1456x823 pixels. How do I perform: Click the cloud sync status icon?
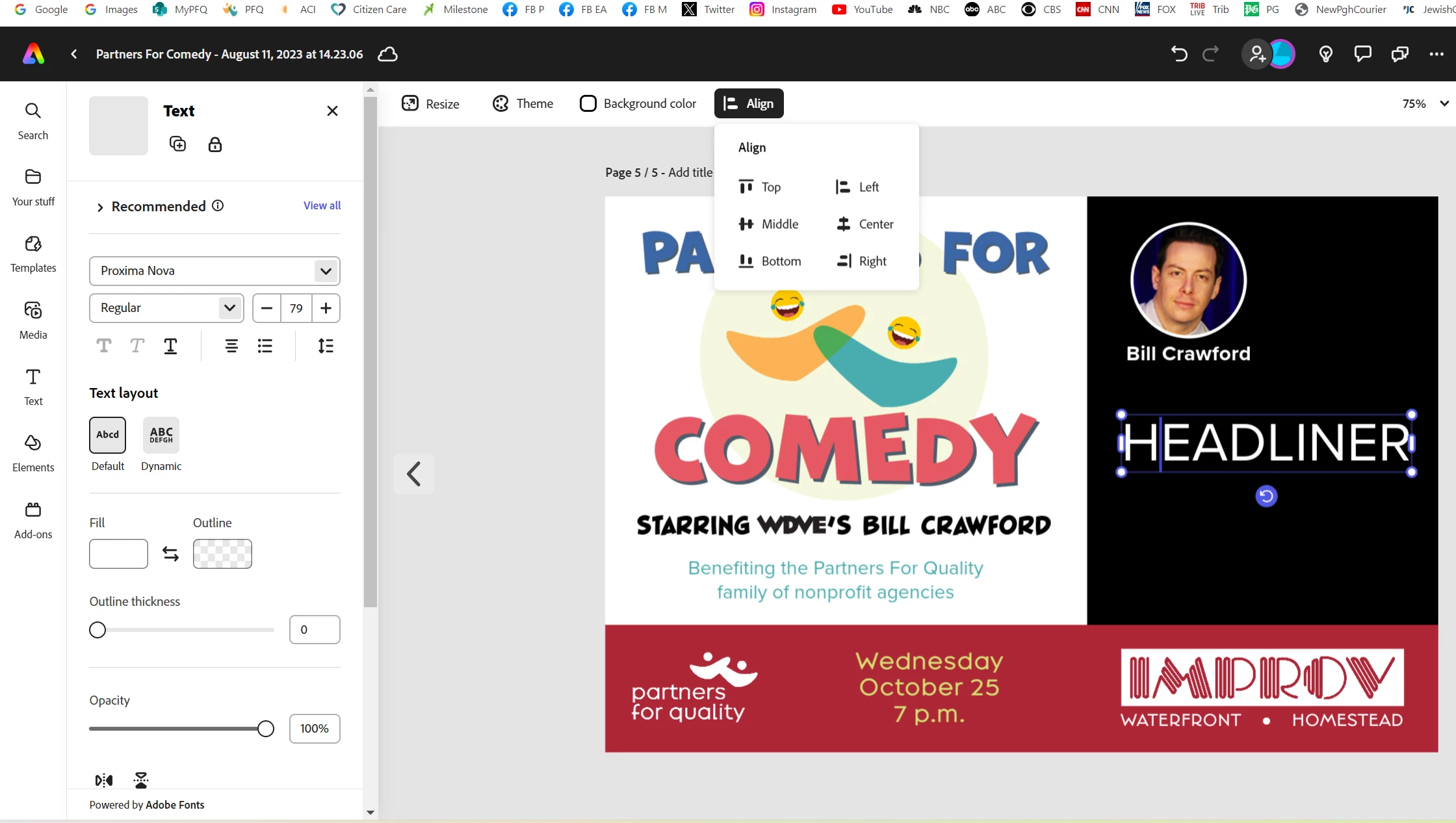(x=387, y=54)
